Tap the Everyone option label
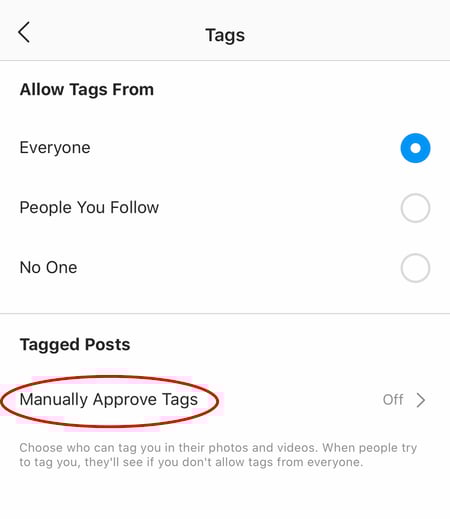Viewport: 450px width, 519px height. pos(55,148)
